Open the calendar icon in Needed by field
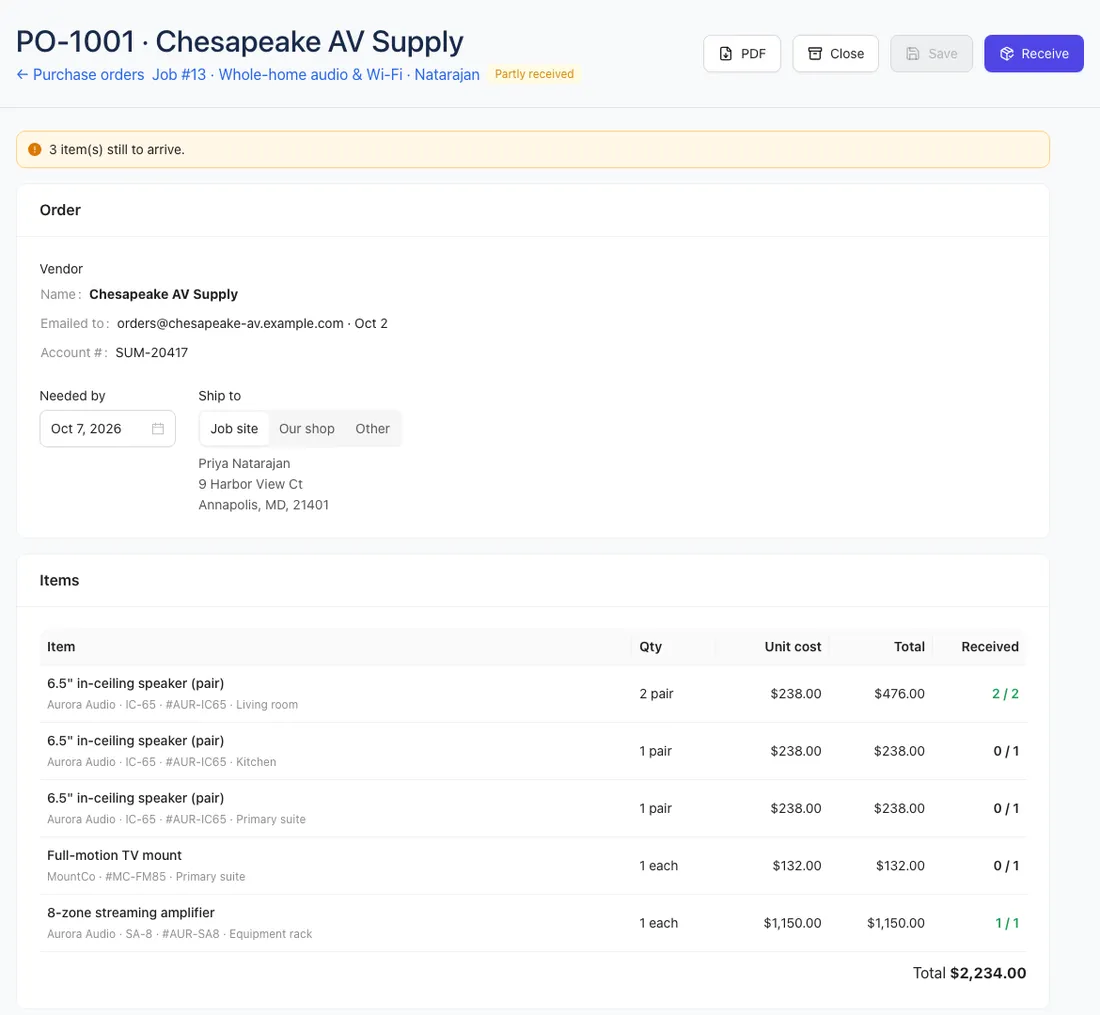This screenshot has height=1015, width=1100. point(158,429)
